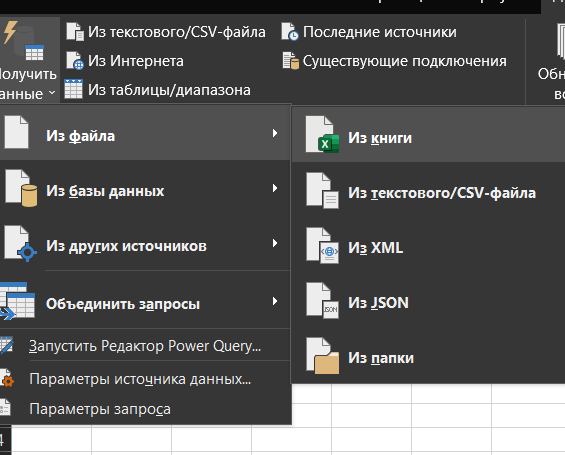Expand the Из других источников arrow
This screenshot has height=455, width=565.
point(275,243)
